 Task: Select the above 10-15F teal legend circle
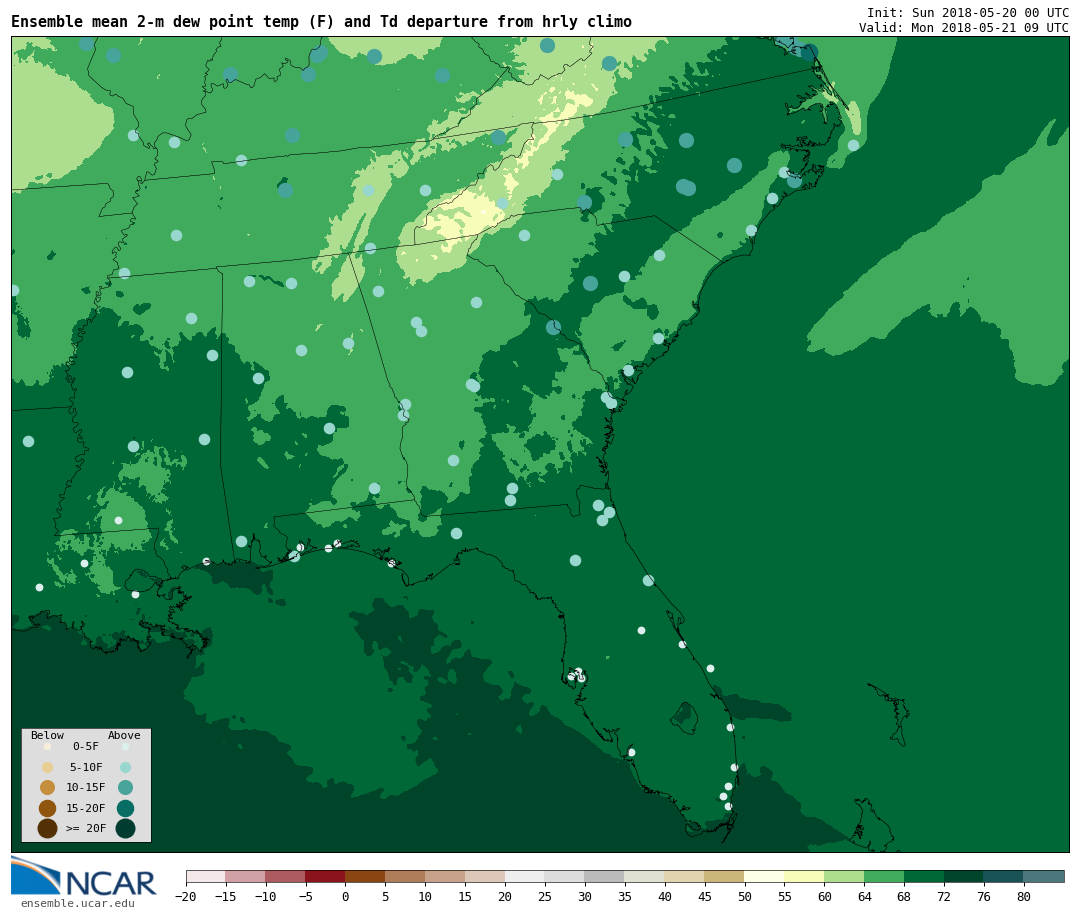point(125,788)
